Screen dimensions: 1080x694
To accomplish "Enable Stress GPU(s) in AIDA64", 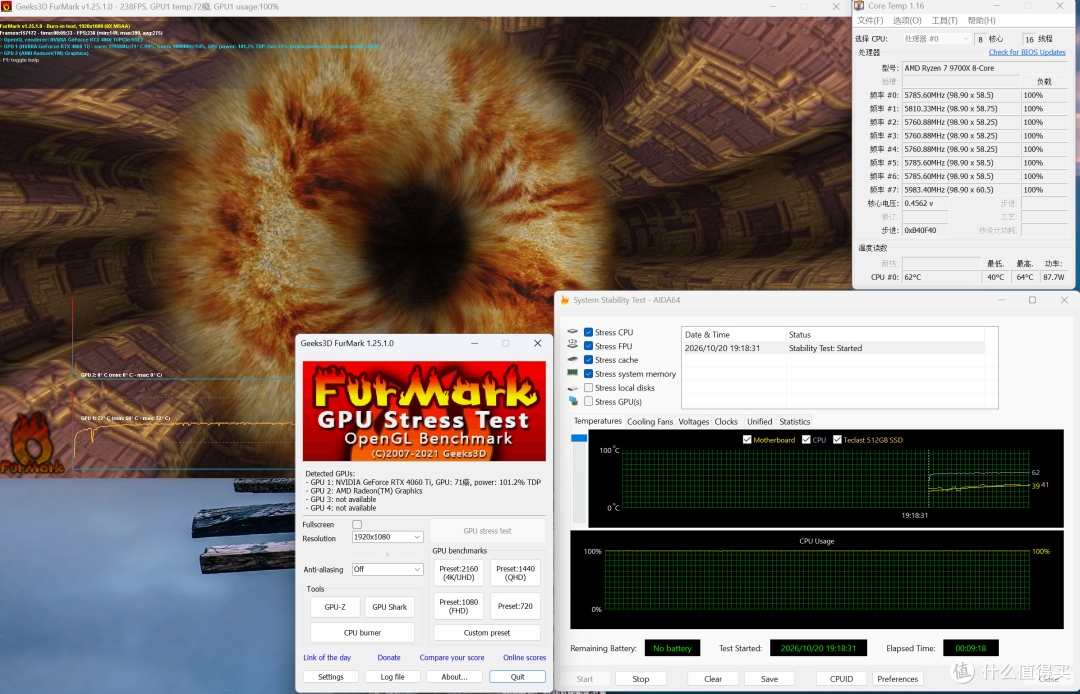I will [x=588, y=401].
